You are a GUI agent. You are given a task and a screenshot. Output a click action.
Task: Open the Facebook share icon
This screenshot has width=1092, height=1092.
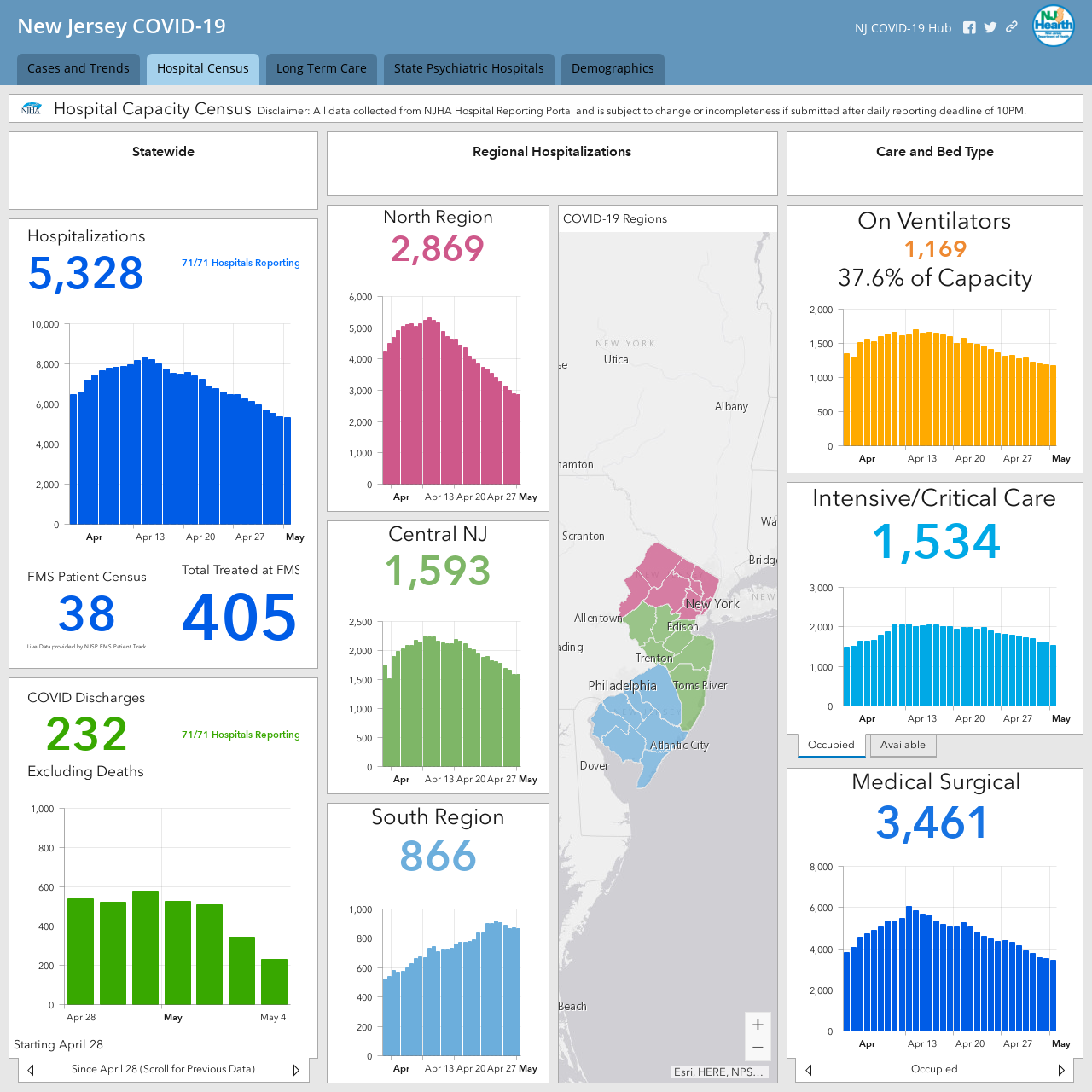coord(969,27)
